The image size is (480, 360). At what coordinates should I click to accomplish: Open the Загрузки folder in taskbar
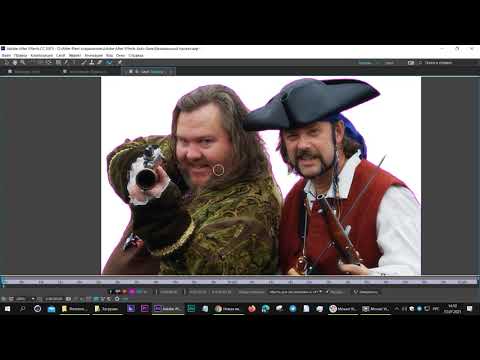tap(107, 309)
